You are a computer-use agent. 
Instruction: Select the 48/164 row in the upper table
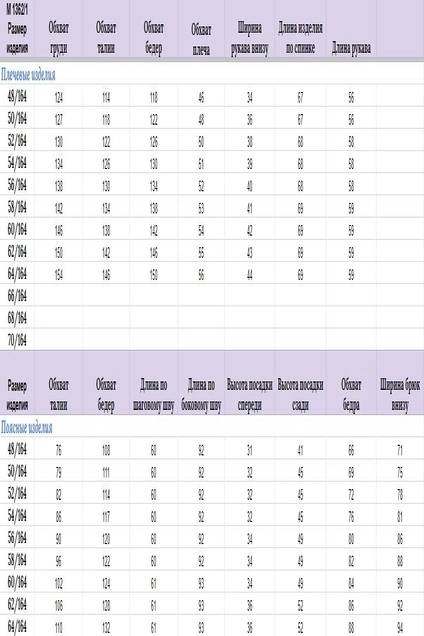tap(212, 97)
